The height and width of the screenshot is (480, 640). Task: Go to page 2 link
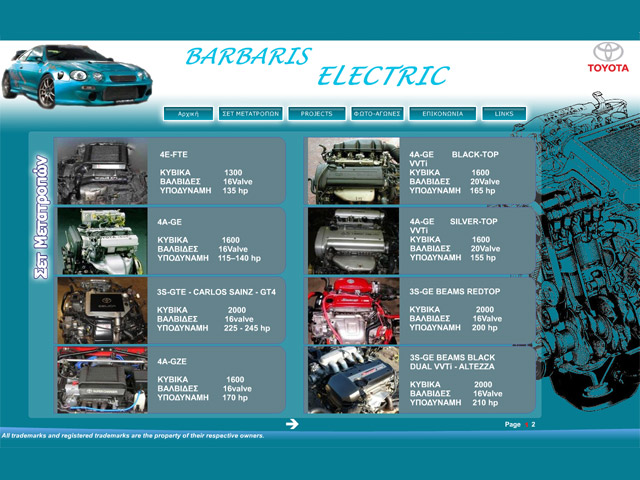[x=533, y=424]
